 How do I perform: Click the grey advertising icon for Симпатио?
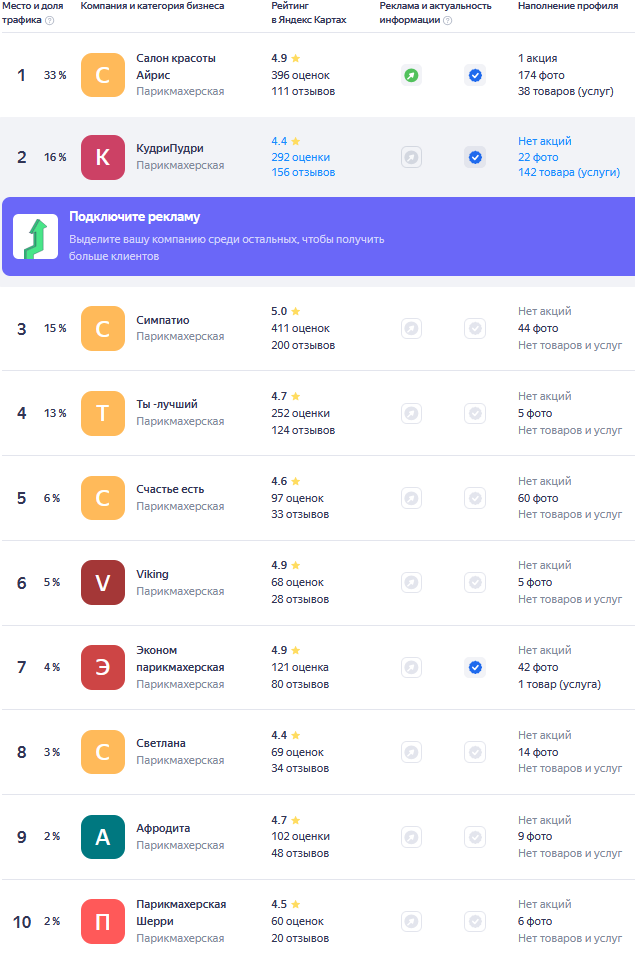(x=411, y=328)
